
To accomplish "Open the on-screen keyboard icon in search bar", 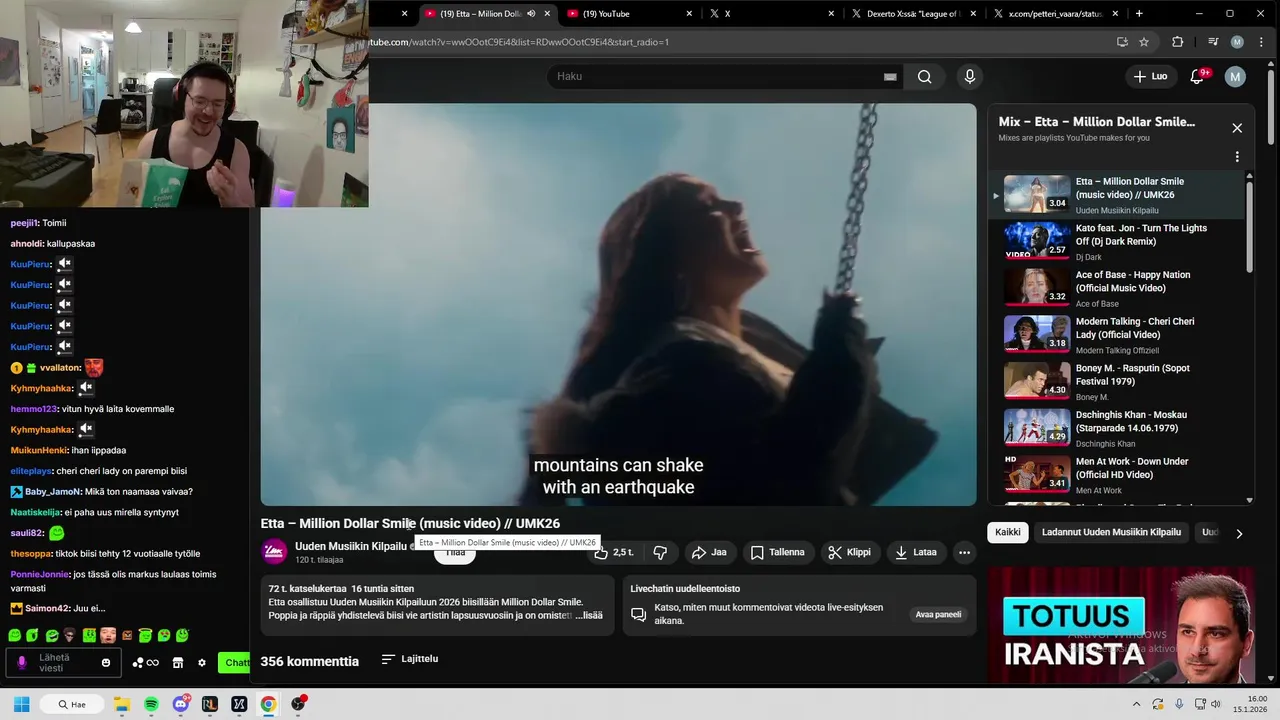I will click(x=890, y=77).
